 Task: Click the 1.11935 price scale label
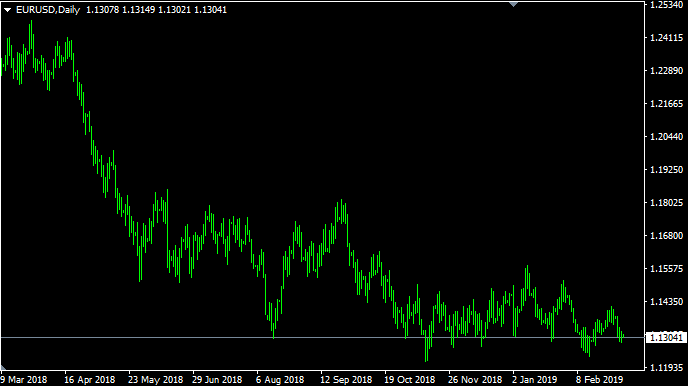(x=666, y=367)
